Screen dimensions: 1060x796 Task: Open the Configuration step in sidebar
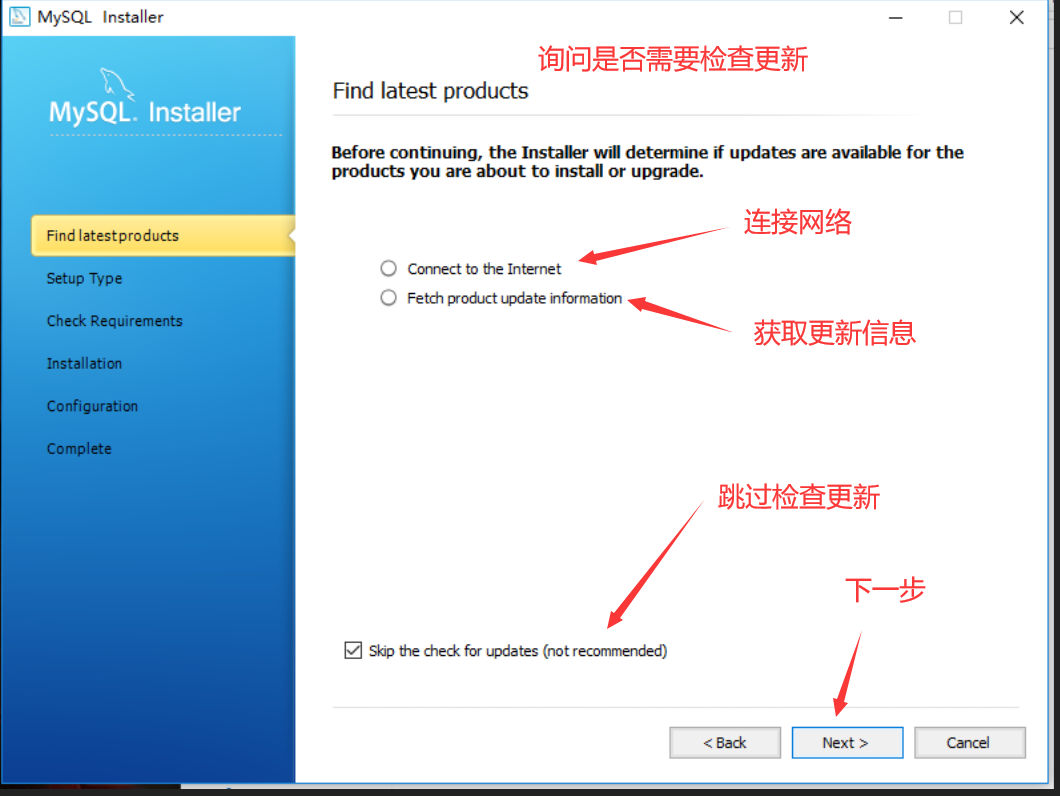[92, 406]
